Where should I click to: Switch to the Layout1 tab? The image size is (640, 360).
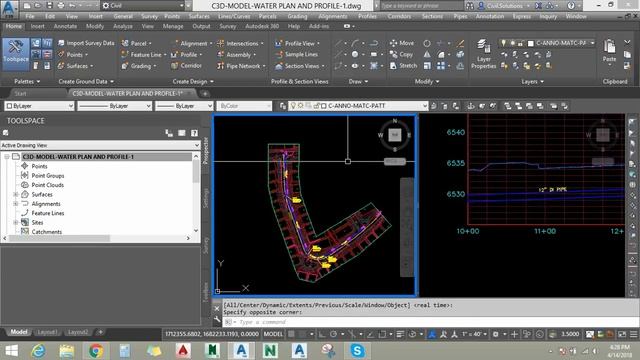point(47,332)
